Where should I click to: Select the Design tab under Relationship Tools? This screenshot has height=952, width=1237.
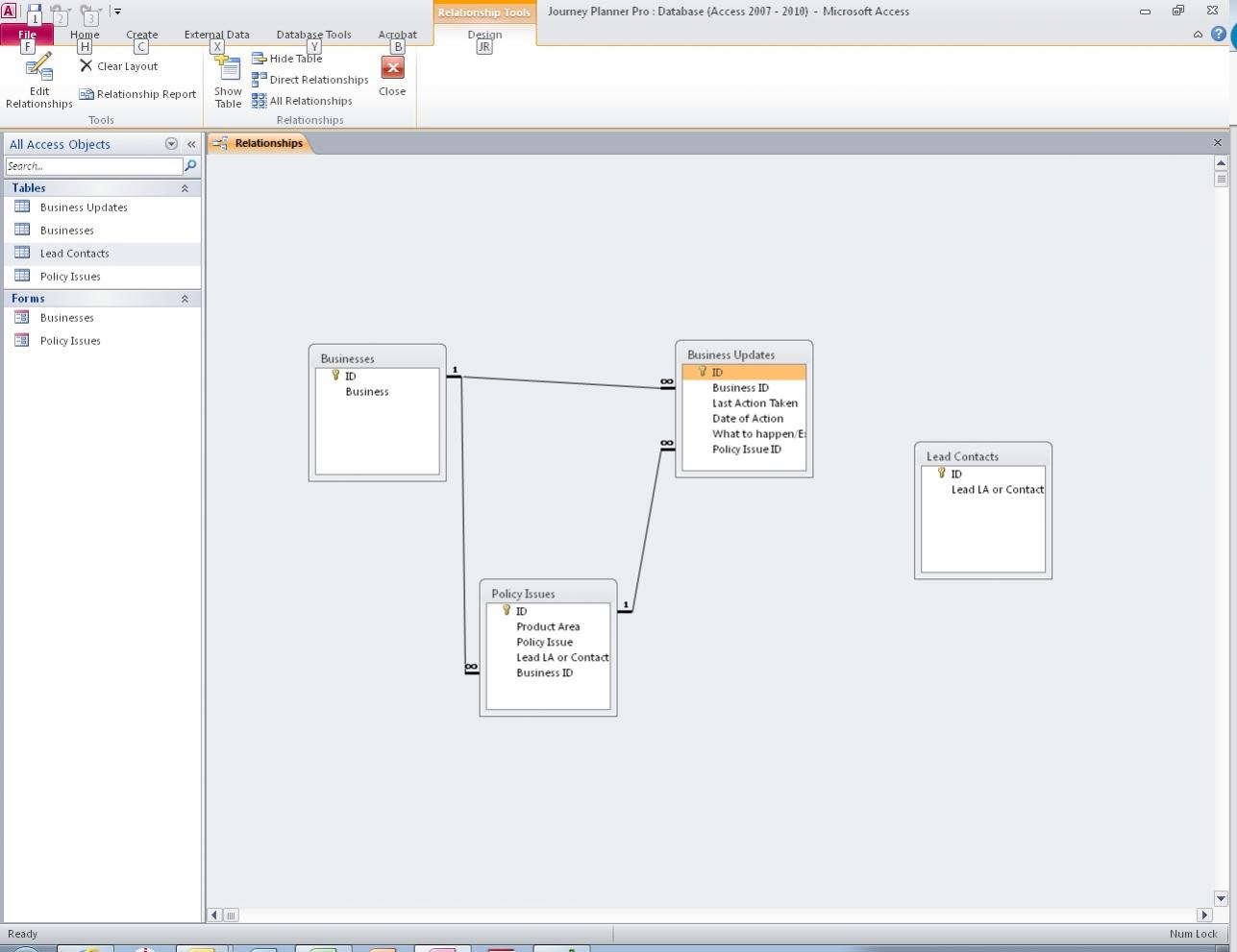tap(484, 35)
